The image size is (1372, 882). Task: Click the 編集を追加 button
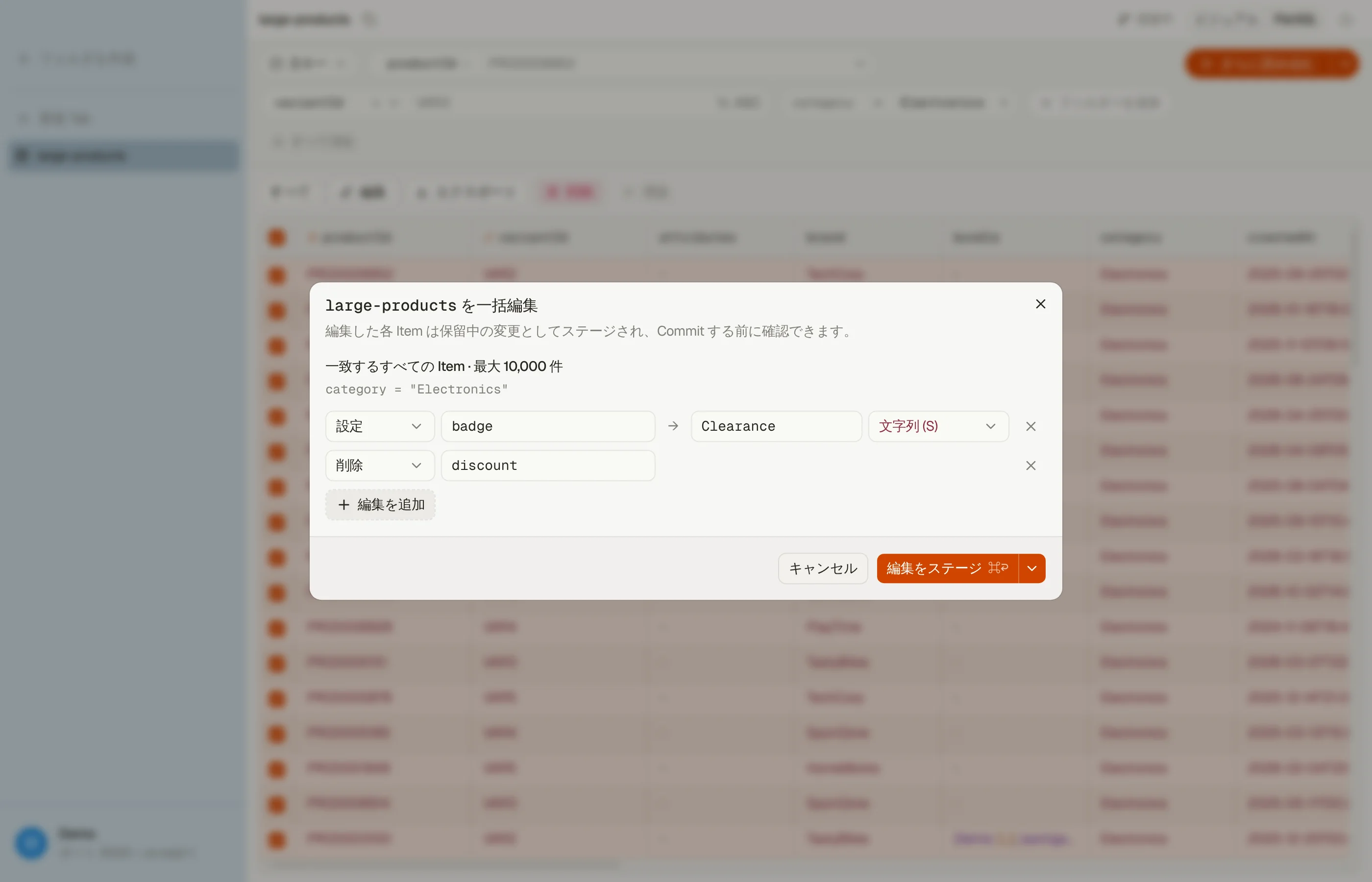pyautogui.click(x=380, y=505)
